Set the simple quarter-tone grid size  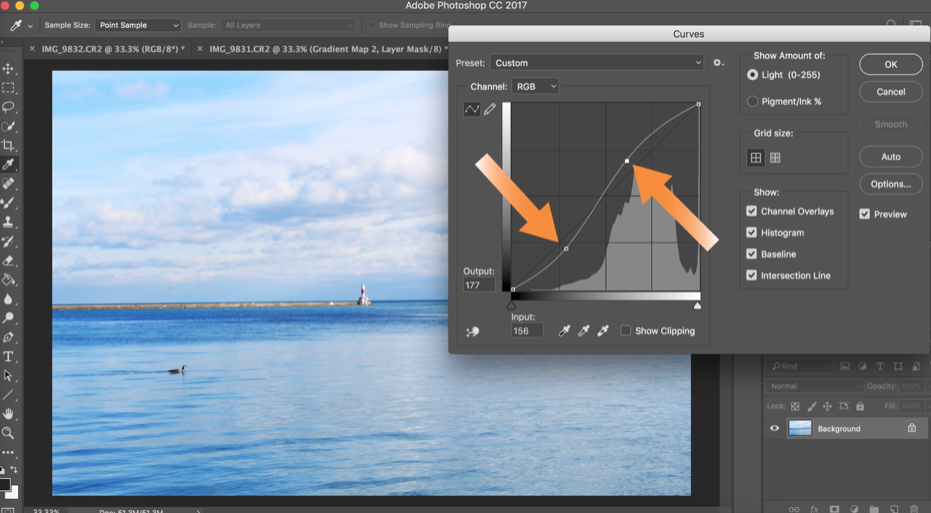click(x=756, y=157)
